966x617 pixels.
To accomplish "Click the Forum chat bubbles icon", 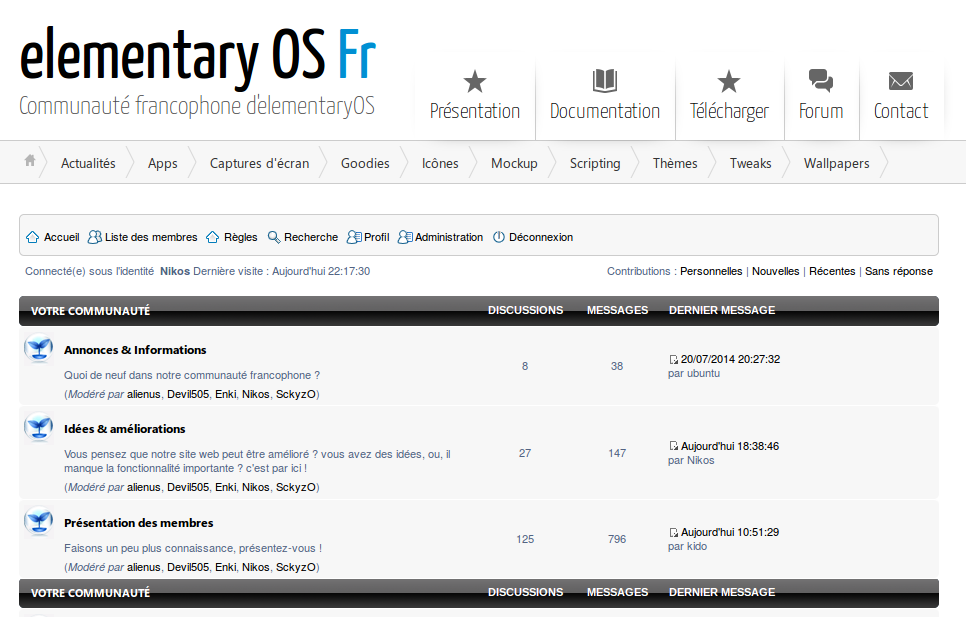I will [821, 81].
